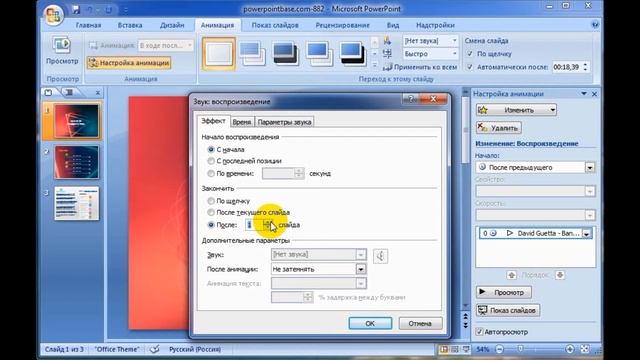Adjust the auto-advance time spinner

[586, 67]
